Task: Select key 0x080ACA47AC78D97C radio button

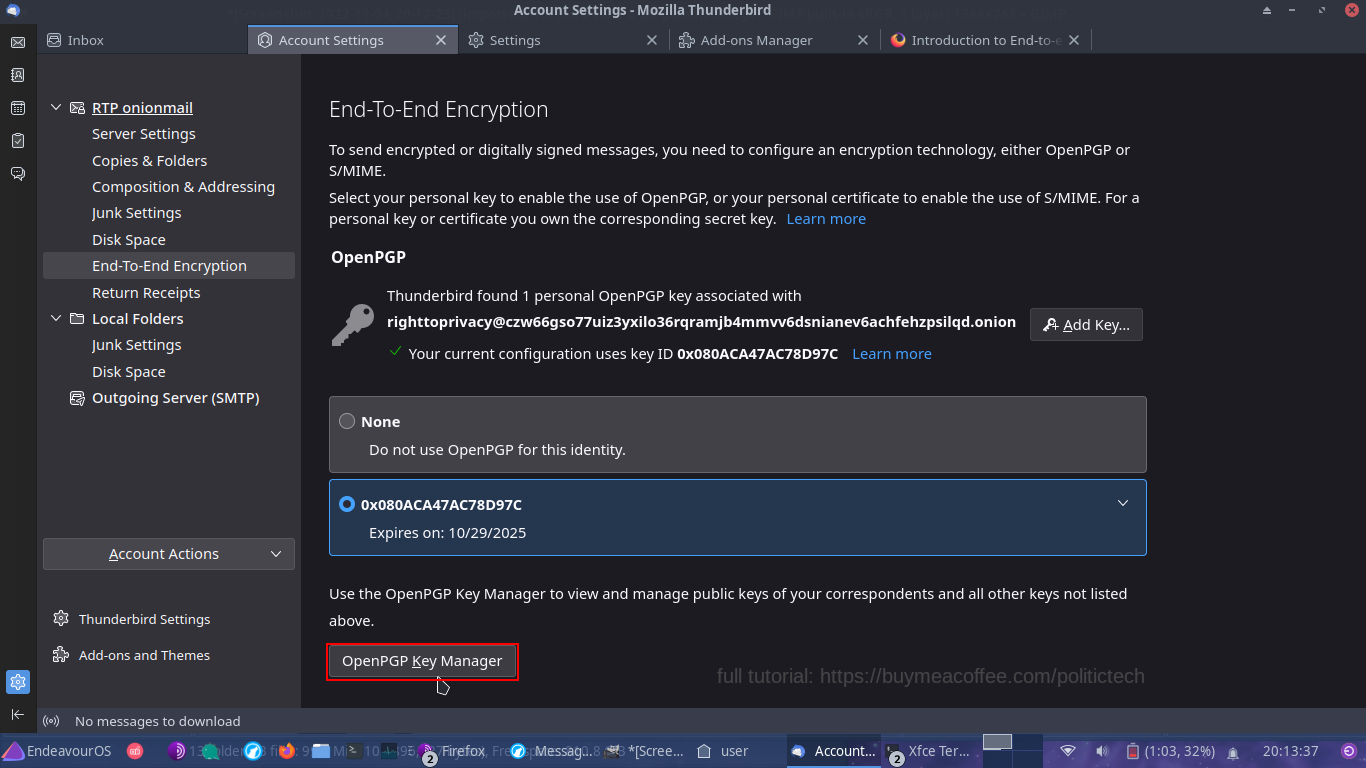Action: click(347, 504)
